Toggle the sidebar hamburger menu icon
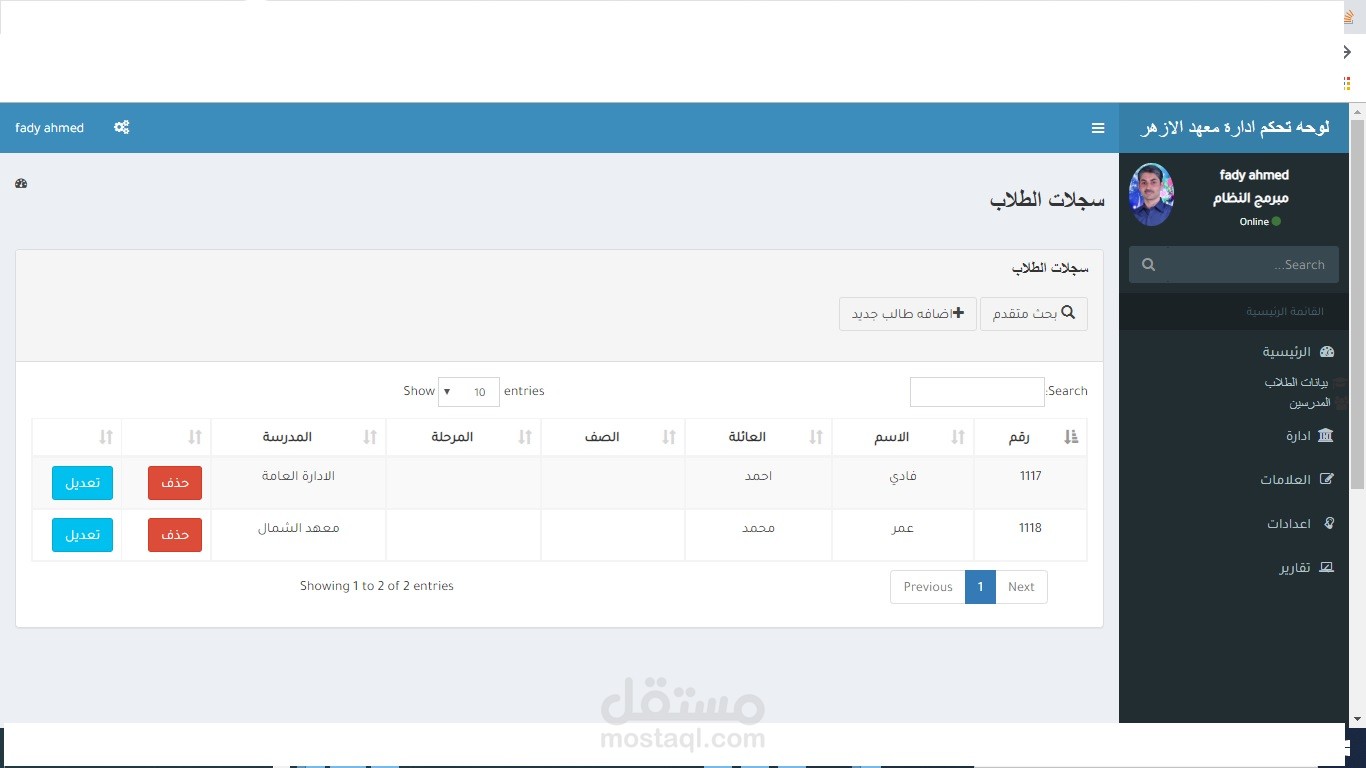The image size is (1366, 768). pyautogui.click(x=1098, y=128)
